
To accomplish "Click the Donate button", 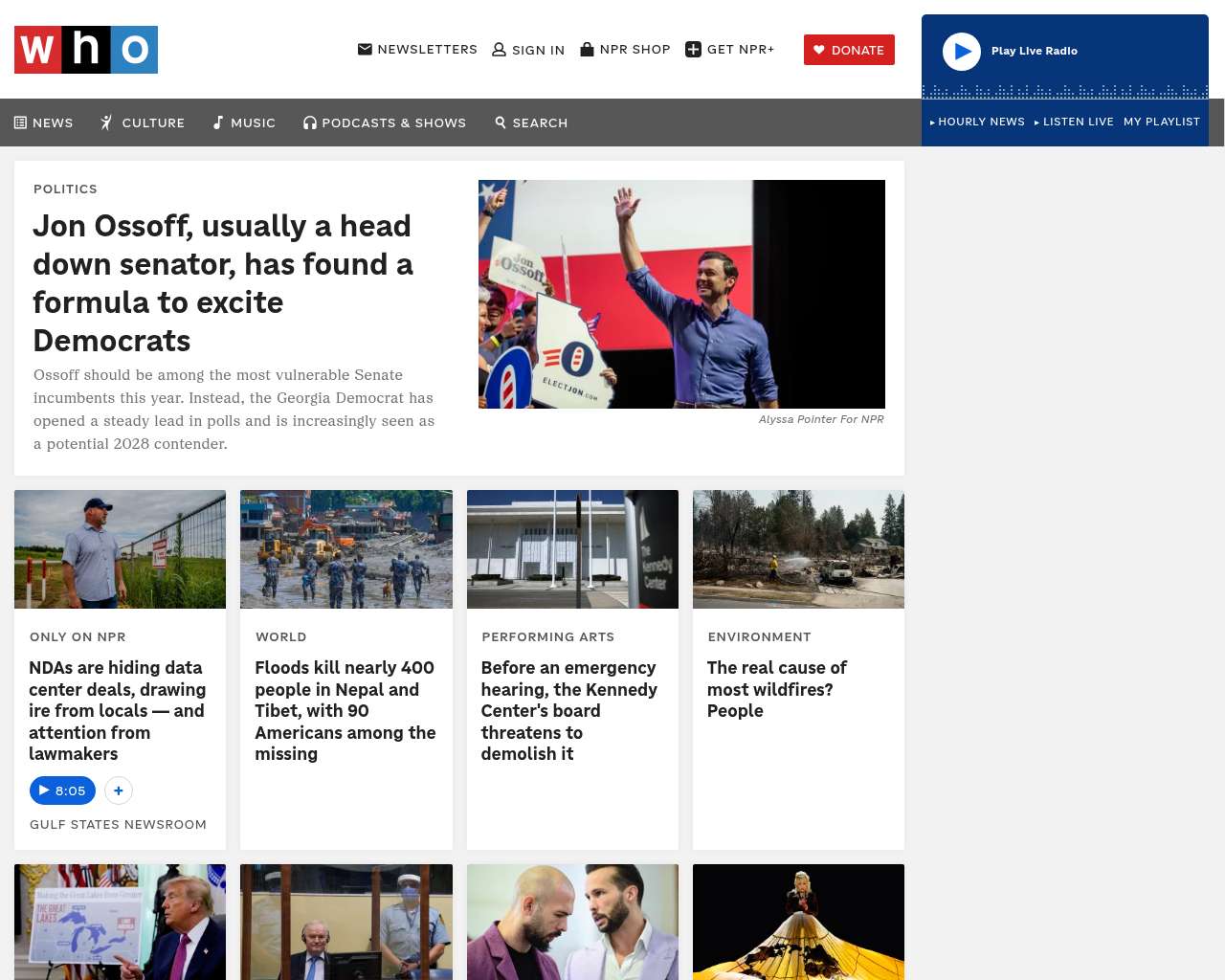I will 849,50.
